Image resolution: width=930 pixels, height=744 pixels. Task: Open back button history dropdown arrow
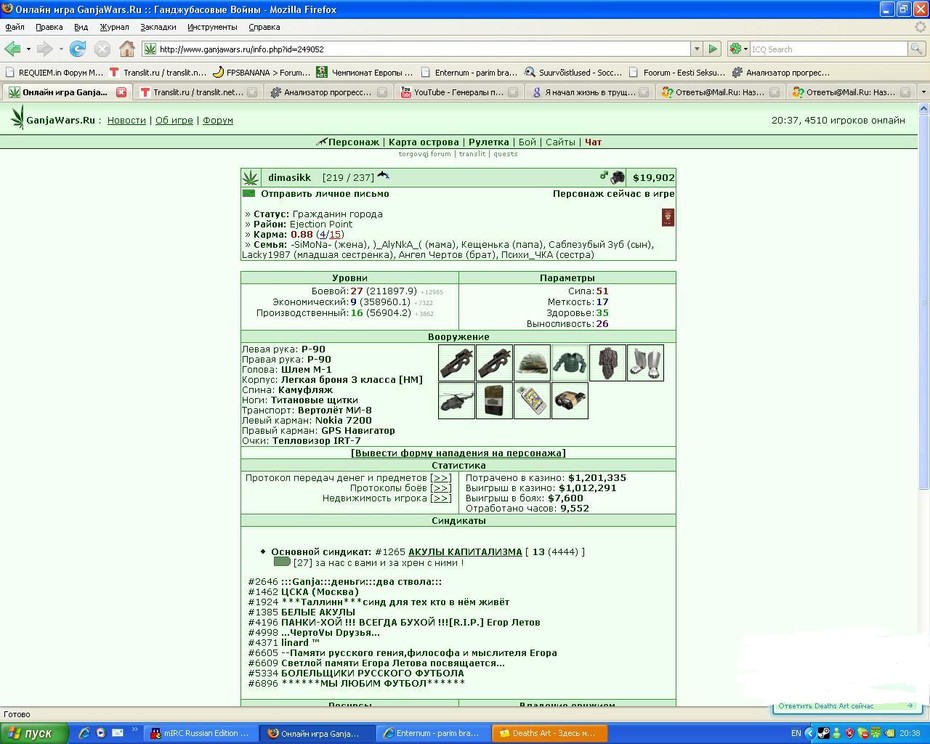[x=28, y=49]
